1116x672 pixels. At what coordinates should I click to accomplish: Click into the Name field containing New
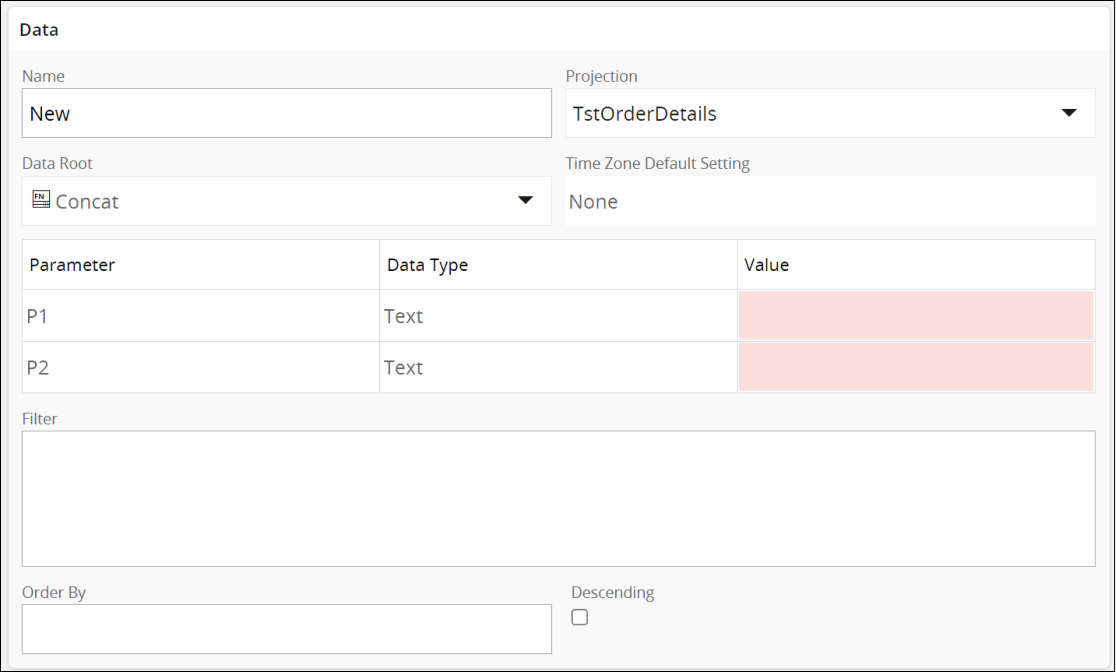pos(286,113)
